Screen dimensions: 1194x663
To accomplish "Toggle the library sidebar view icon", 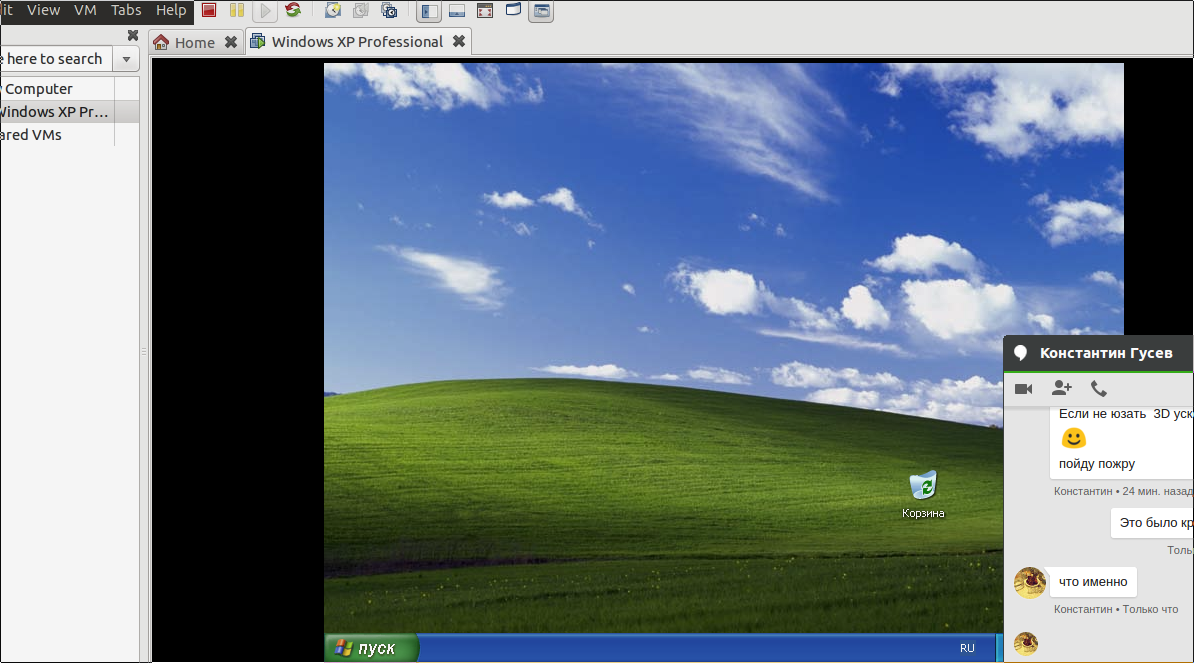I will (429, 11).
